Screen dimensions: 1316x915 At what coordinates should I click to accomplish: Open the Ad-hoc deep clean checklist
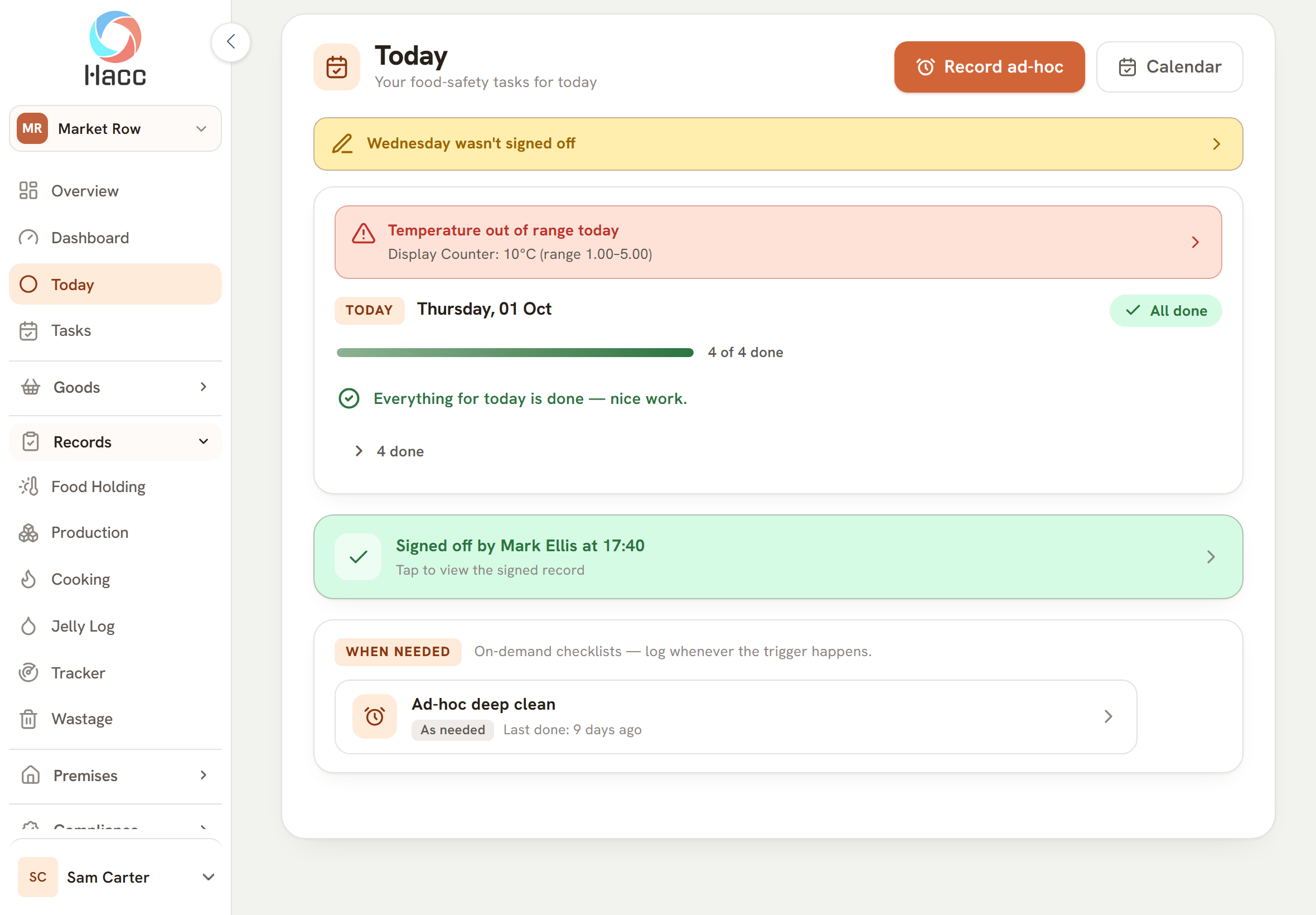[736, 716]
